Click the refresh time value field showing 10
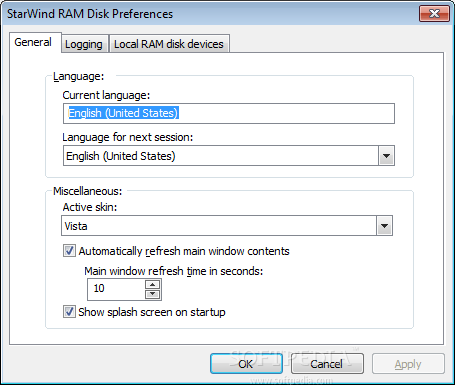 coord(116,289)
